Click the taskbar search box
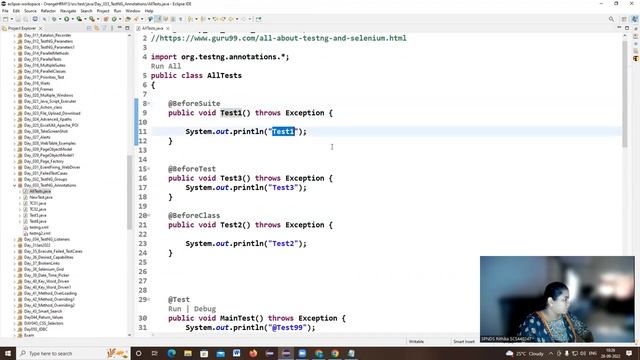 tap(73, 353)
